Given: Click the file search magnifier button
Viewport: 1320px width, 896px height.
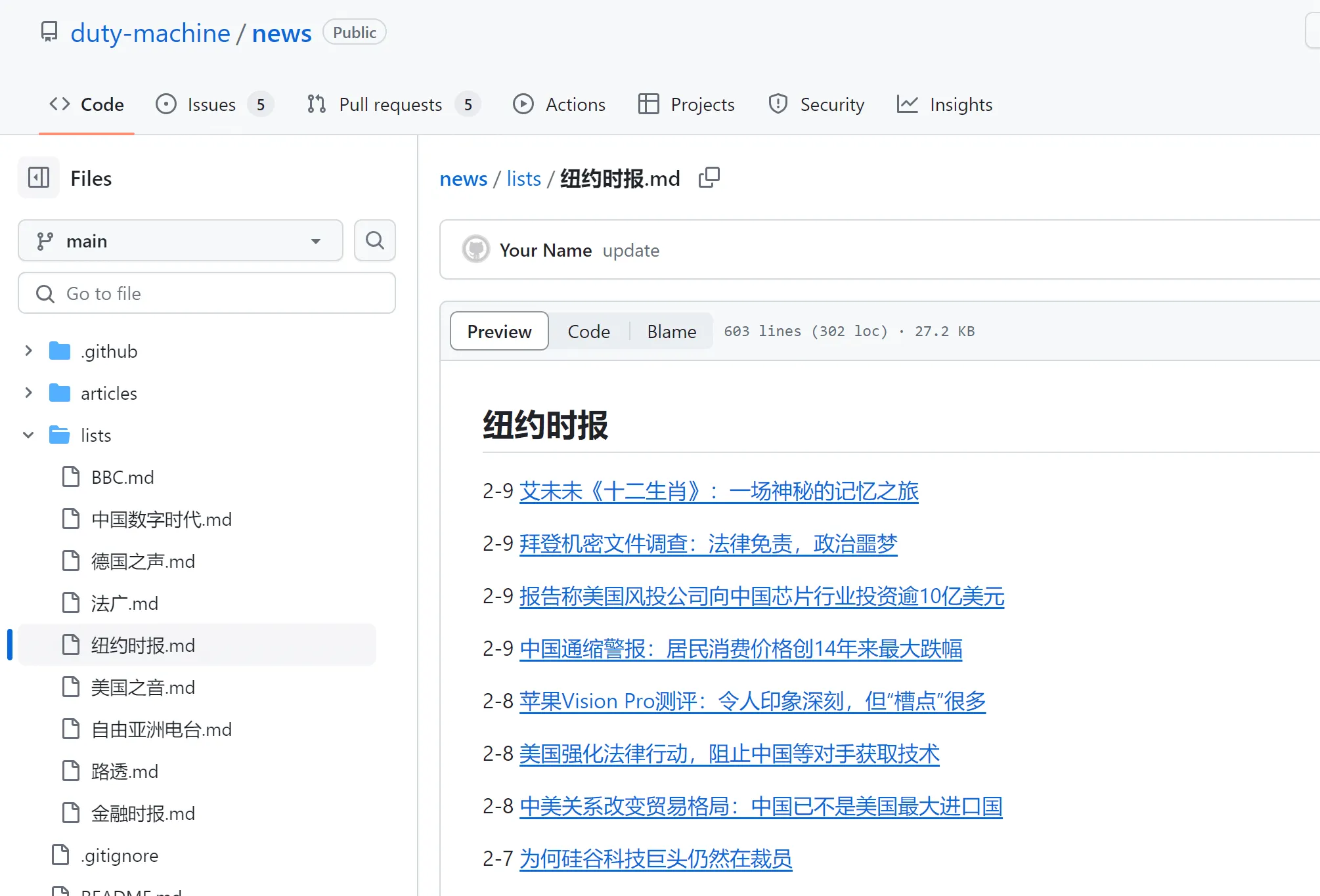Looking at the screenshot, I should click(x=374, y=241).
